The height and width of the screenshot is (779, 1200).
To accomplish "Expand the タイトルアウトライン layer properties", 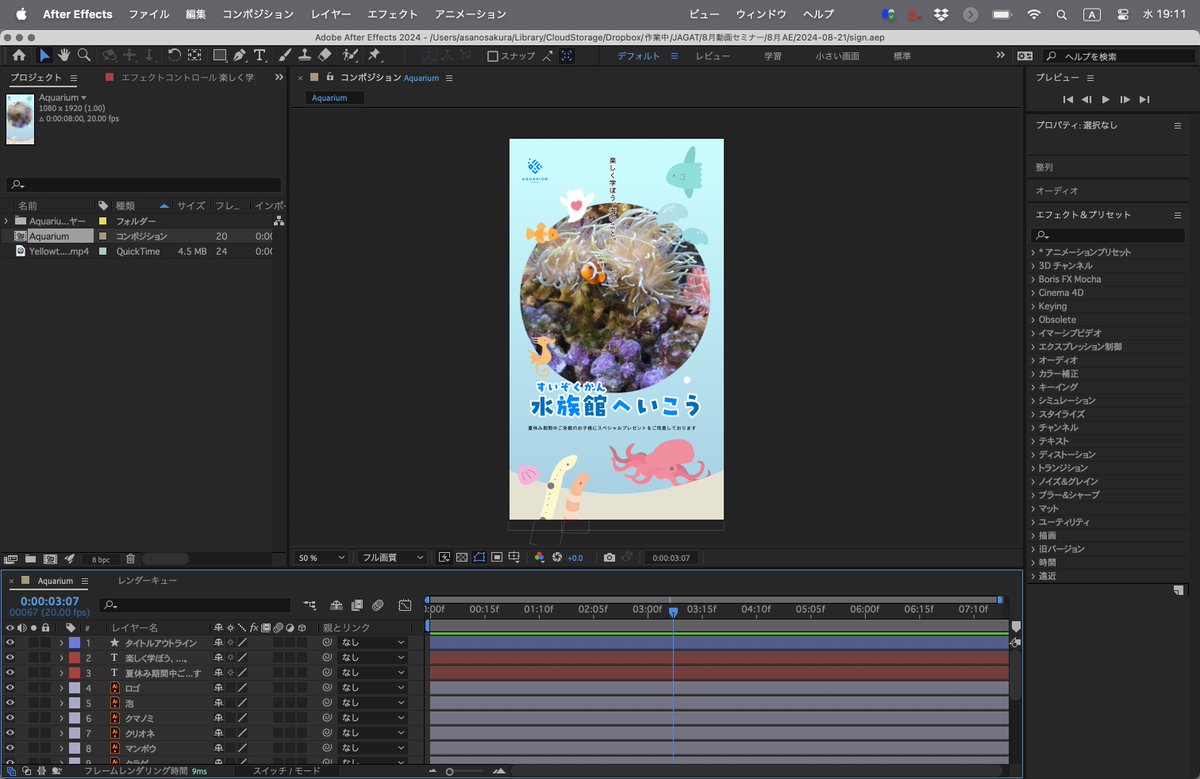I will tap(61, 643).
